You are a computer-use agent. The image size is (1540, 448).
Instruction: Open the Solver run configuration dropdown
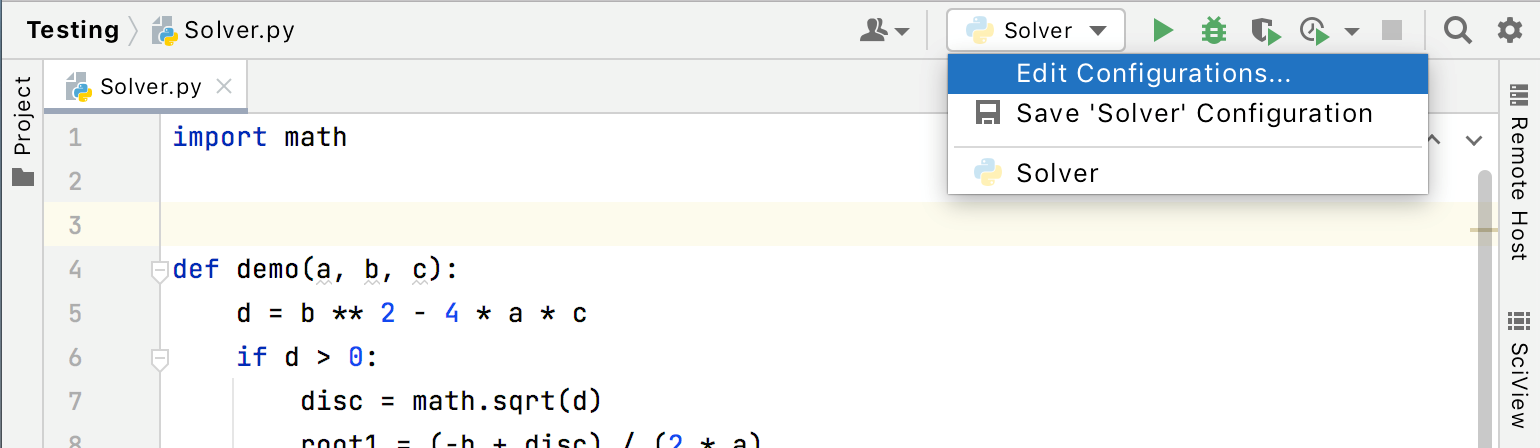[x=1036, y=31]
